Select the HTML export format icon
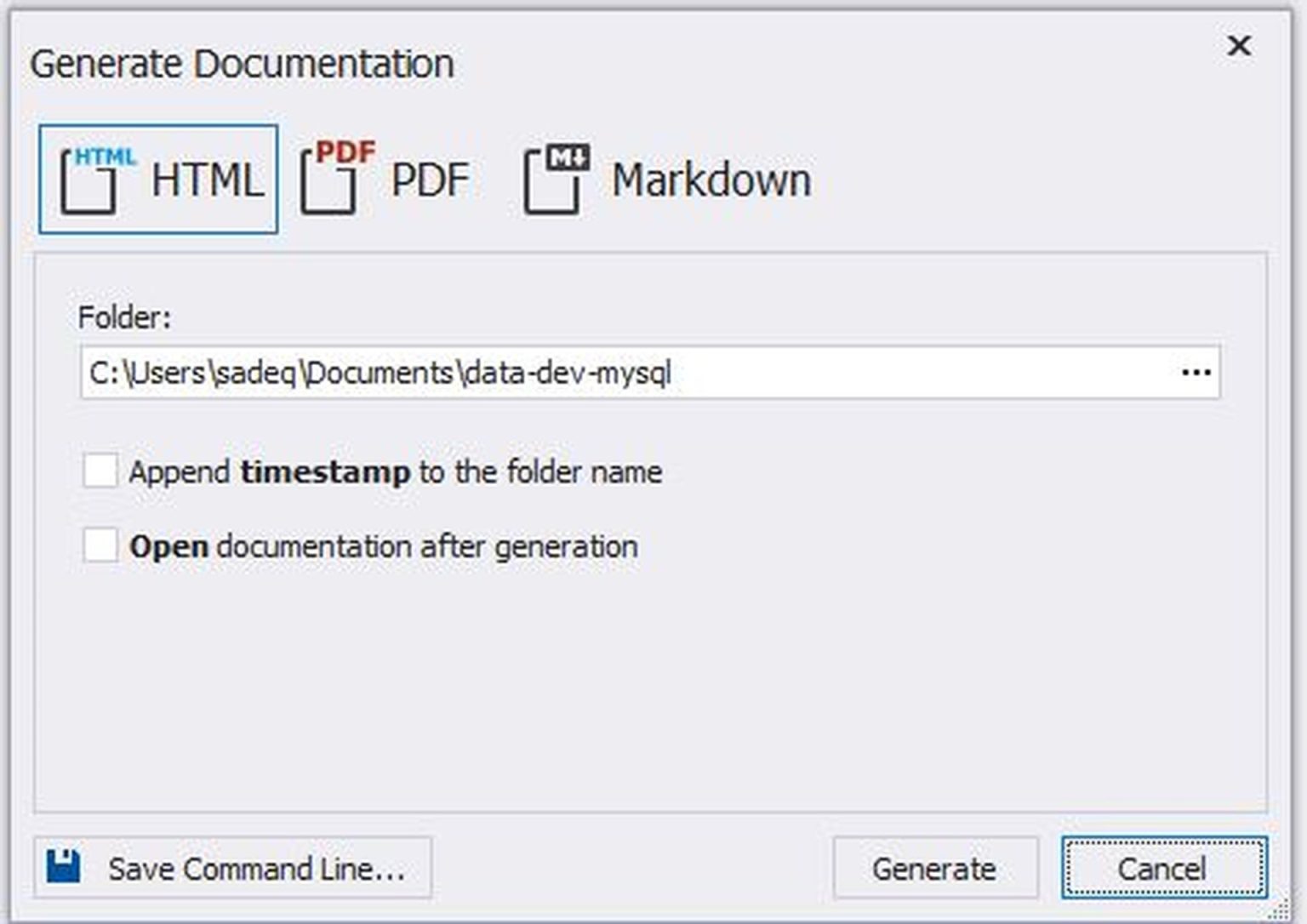The height and width of the screenshot is (924, 1307). pyautogui.click(x=158, y=179)
